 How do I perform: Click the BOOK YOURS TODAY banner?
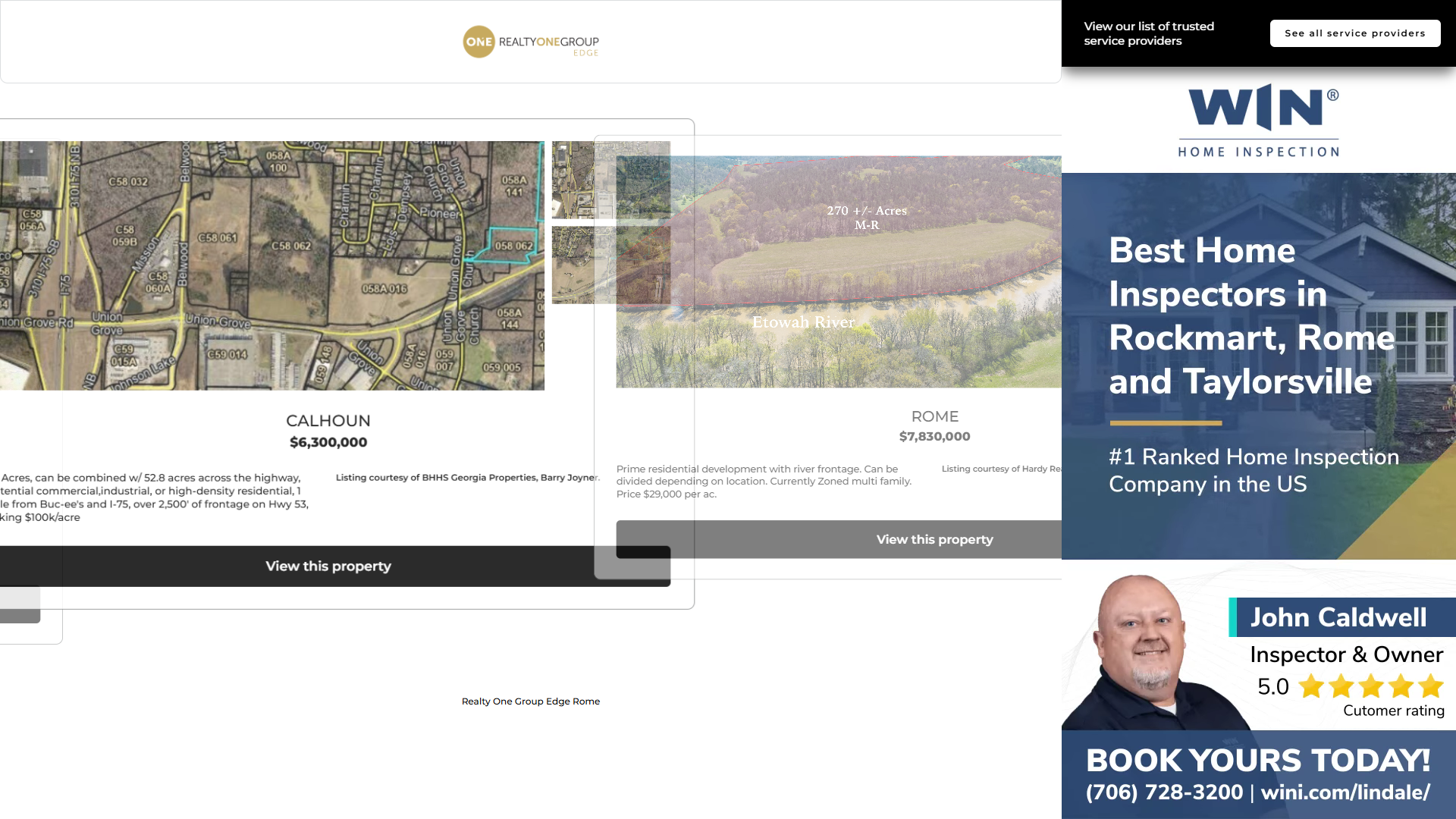(1258, 761)
